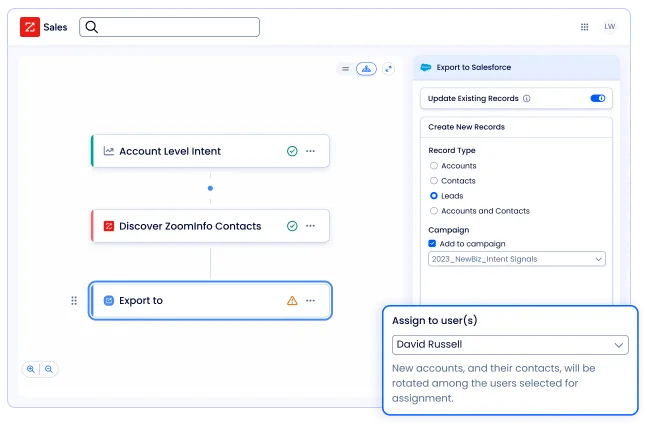
Task: Click the Record Type label
Action: [452, 150]
